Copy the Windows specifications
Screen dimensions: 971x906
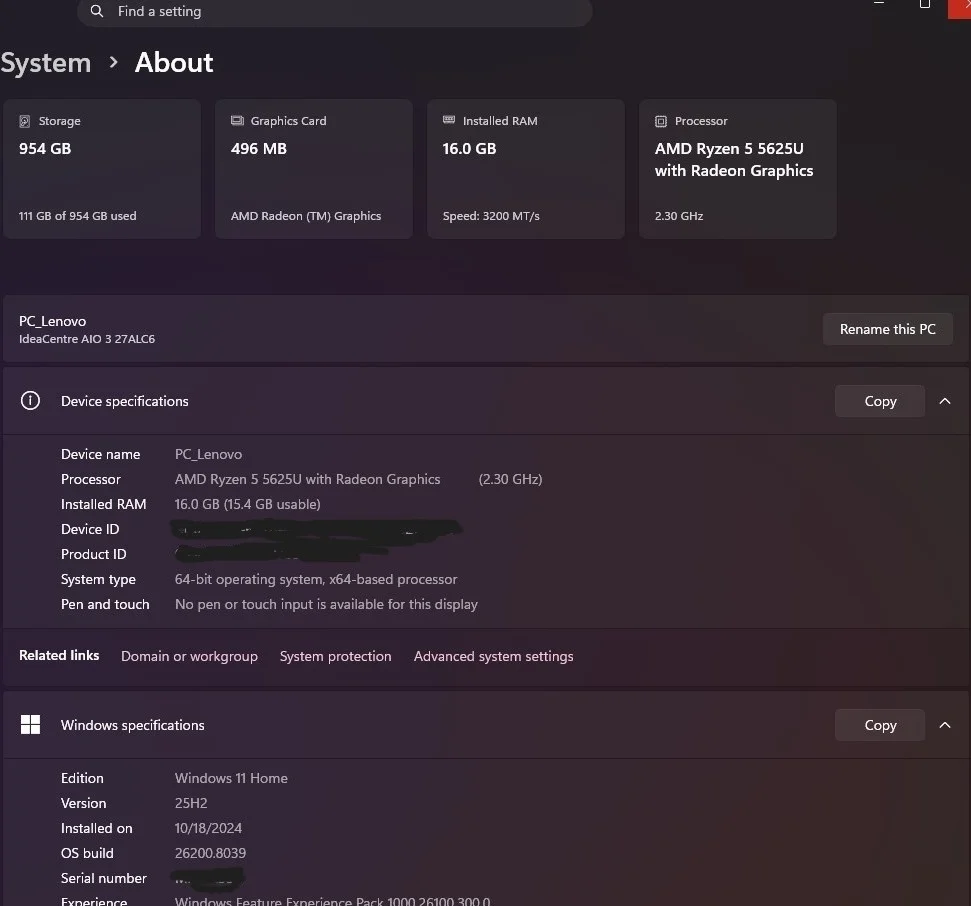880,725
